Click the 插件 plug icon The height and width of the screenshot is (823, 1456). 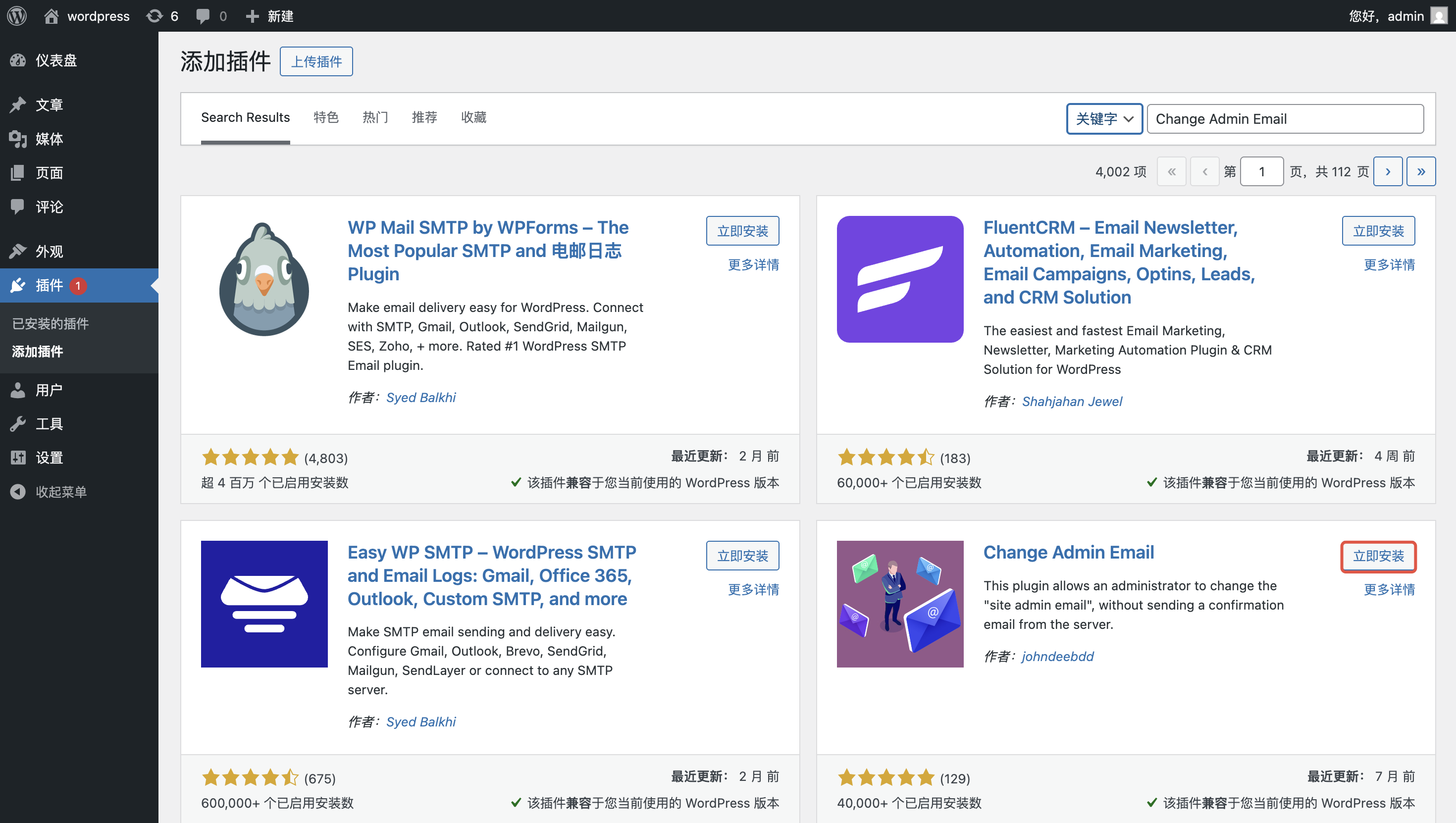click(x=18, y=285)
